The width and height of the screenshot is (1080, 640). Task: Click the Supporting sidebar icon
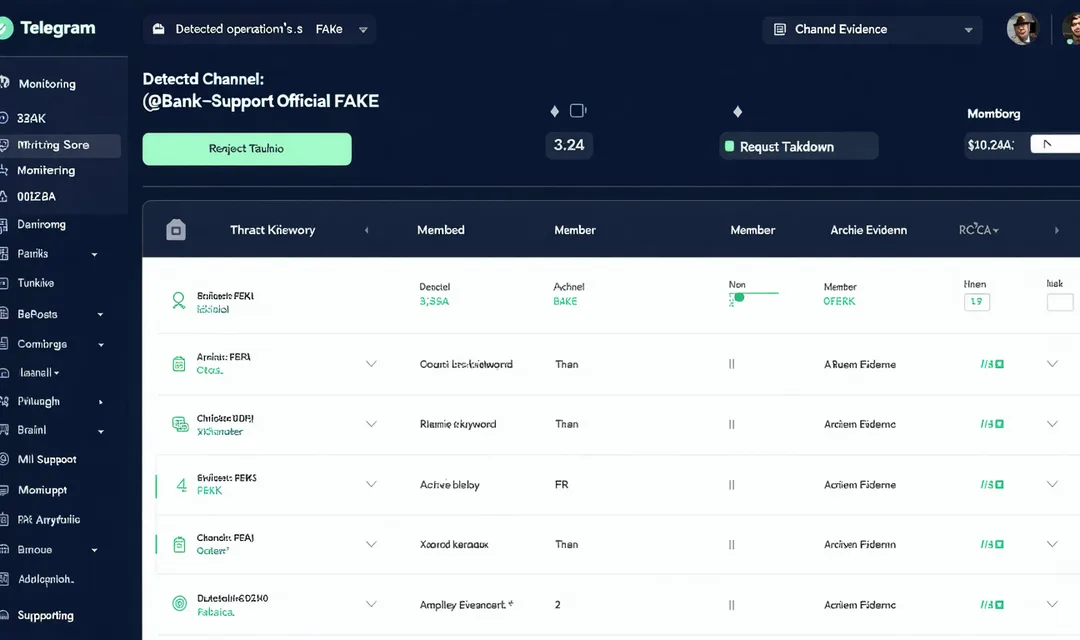click(x=4, y=615)
